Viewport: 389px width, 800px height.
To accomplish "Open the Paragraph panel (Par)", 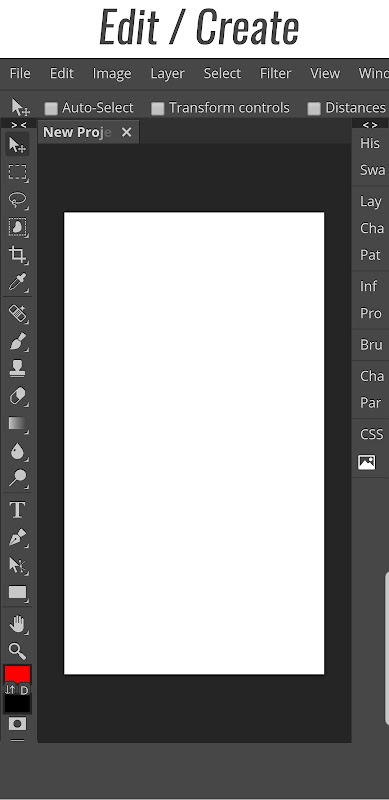I will tap(370, 403).
